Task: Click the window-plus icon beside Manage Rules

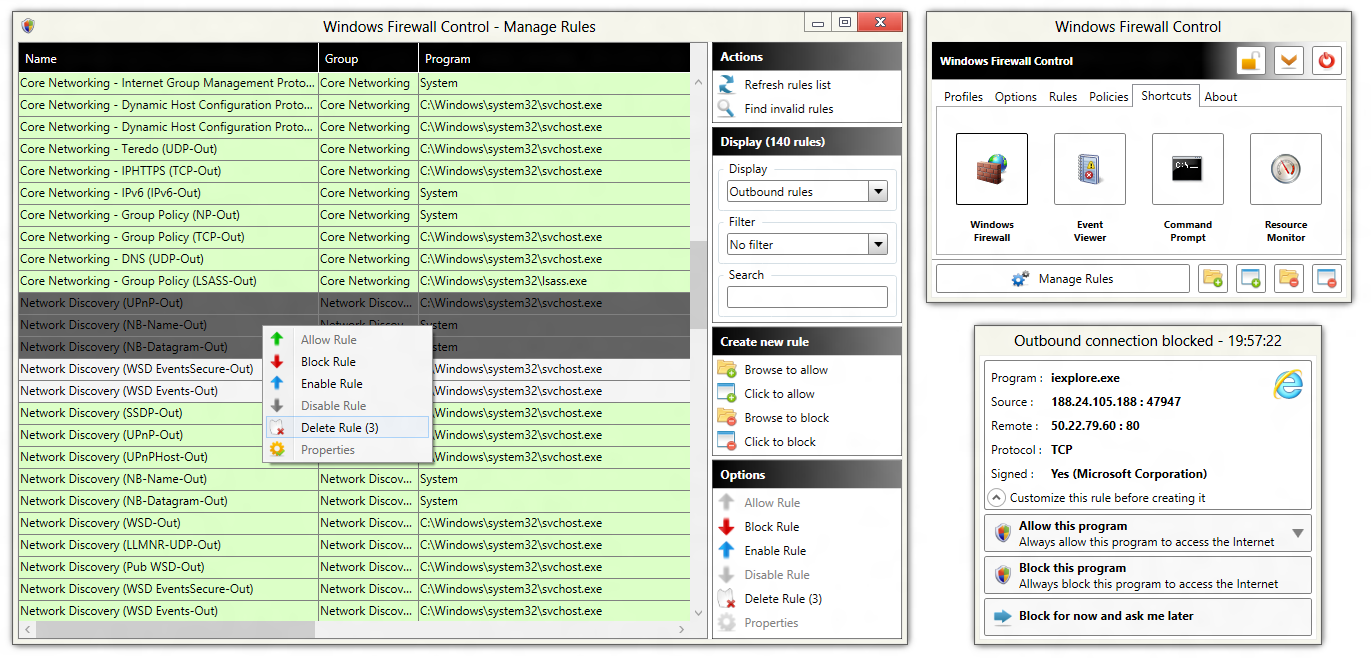Action: coord(1250,279)
